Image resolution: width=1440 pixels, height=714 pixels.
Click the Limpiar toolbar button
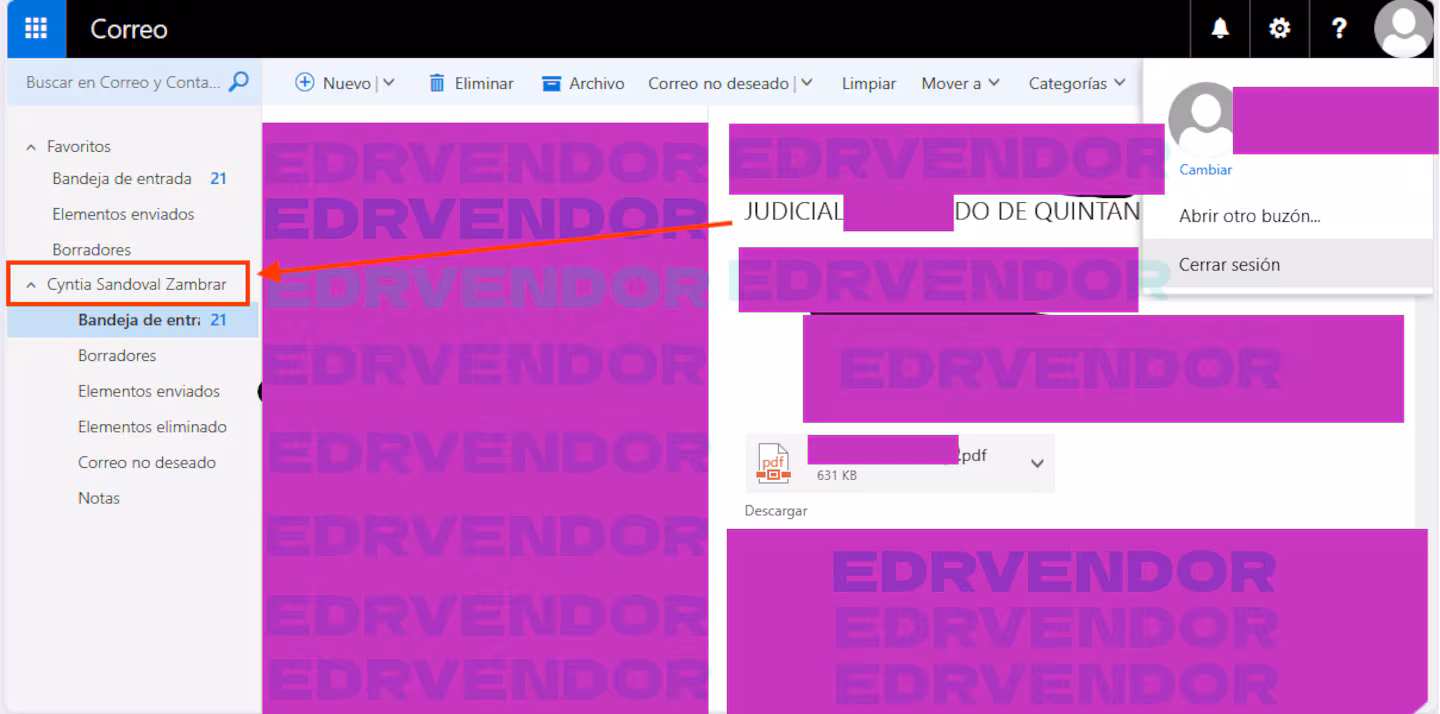point(868,83)
